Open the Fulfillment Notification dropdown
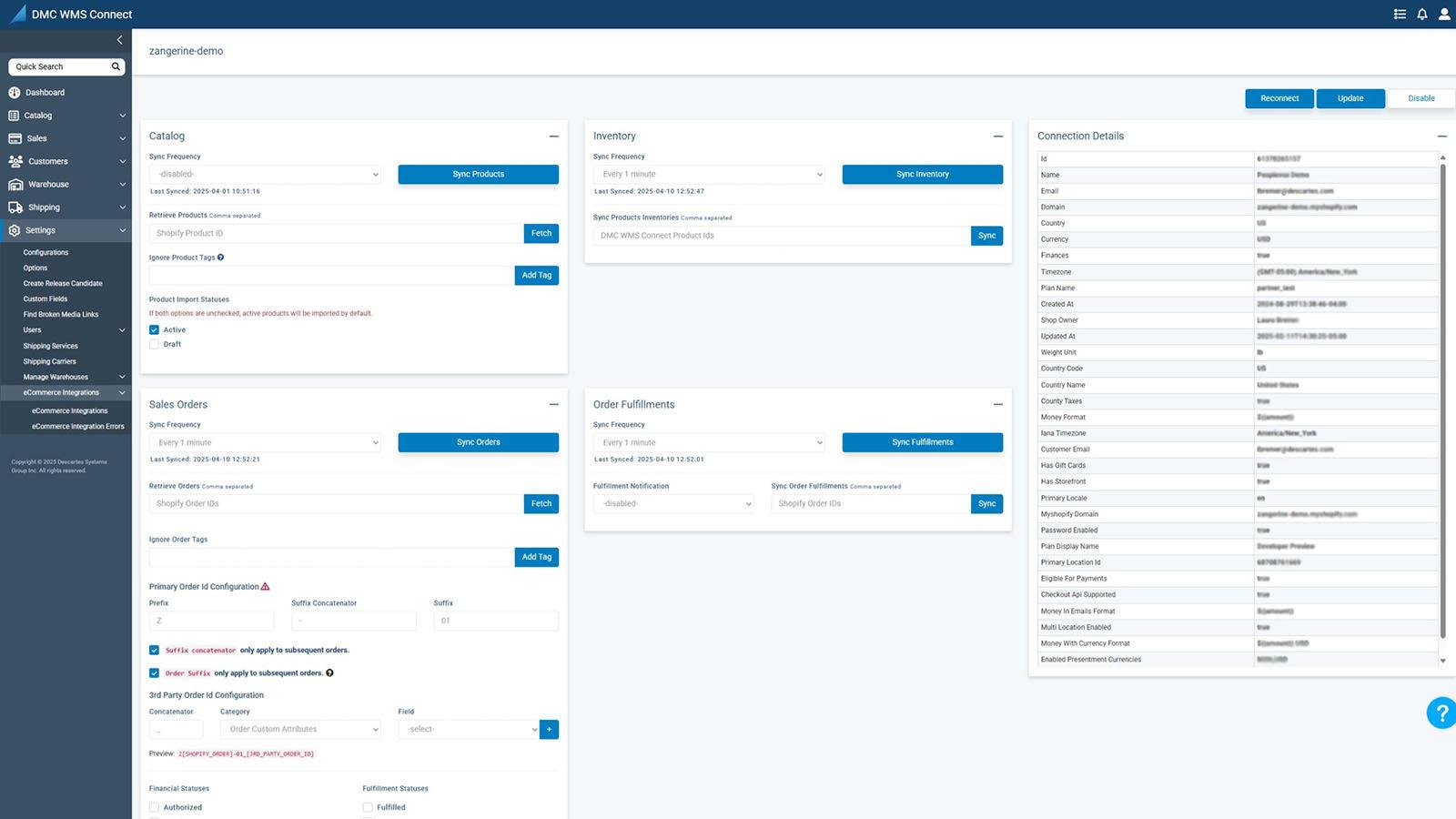 tap(673, 503)
